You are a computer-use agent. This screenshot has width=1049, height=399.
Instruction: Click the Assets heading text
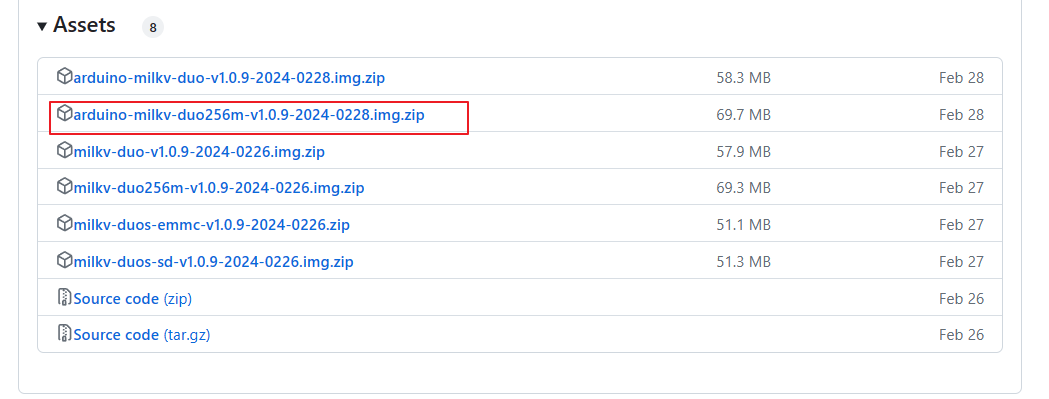pos(84,25)
